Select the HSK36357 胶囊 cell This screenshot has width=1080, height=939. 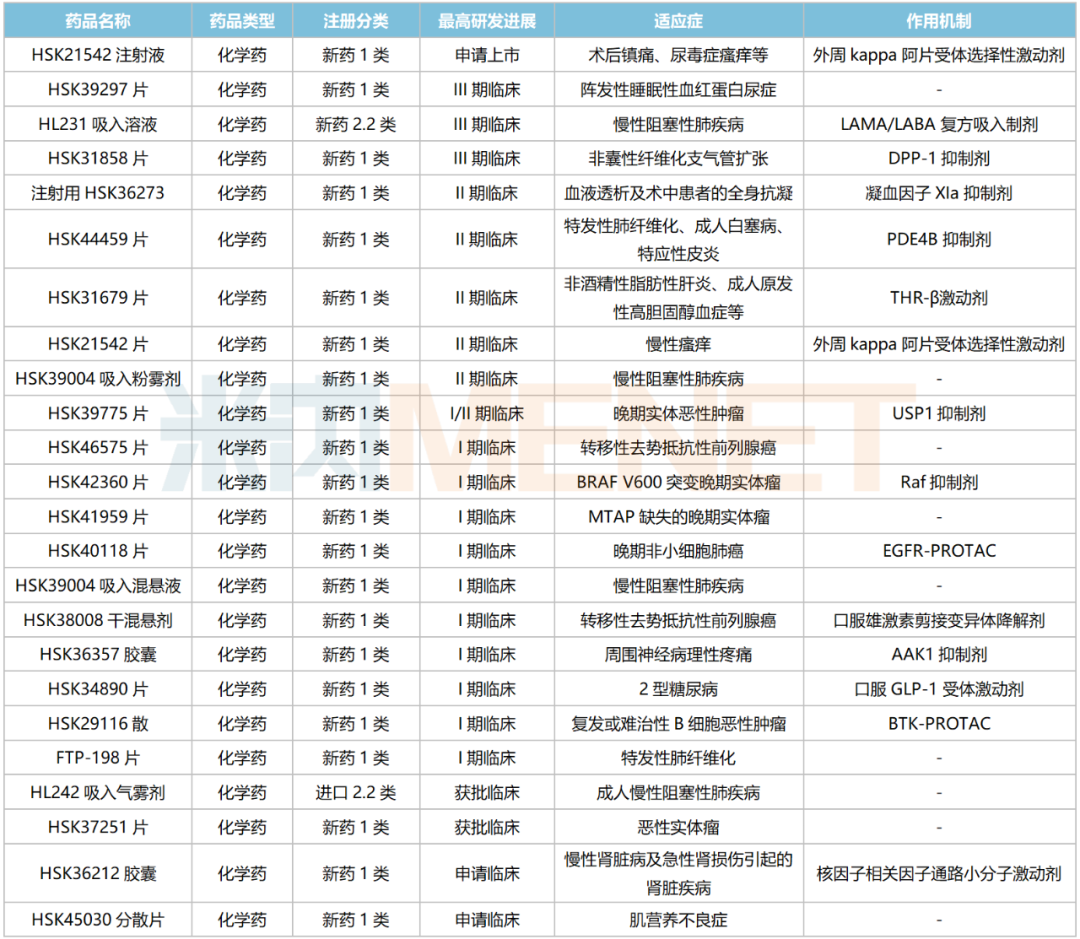click(x=98, y=654)
